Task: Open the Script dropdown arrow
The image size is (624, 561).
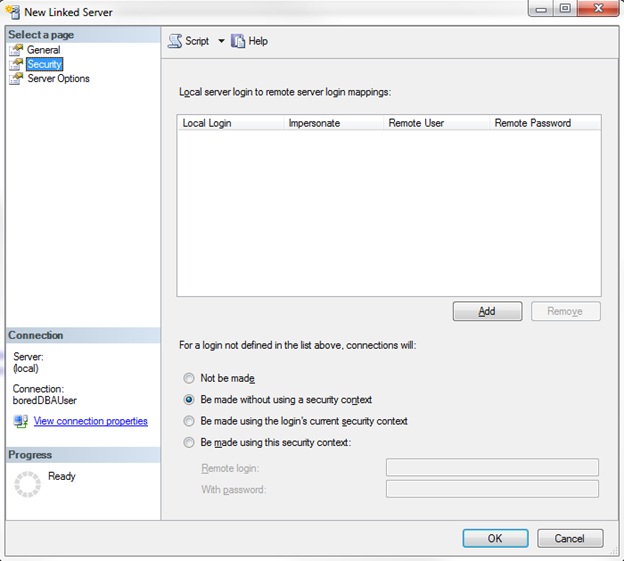Action: tap(221, 41)
